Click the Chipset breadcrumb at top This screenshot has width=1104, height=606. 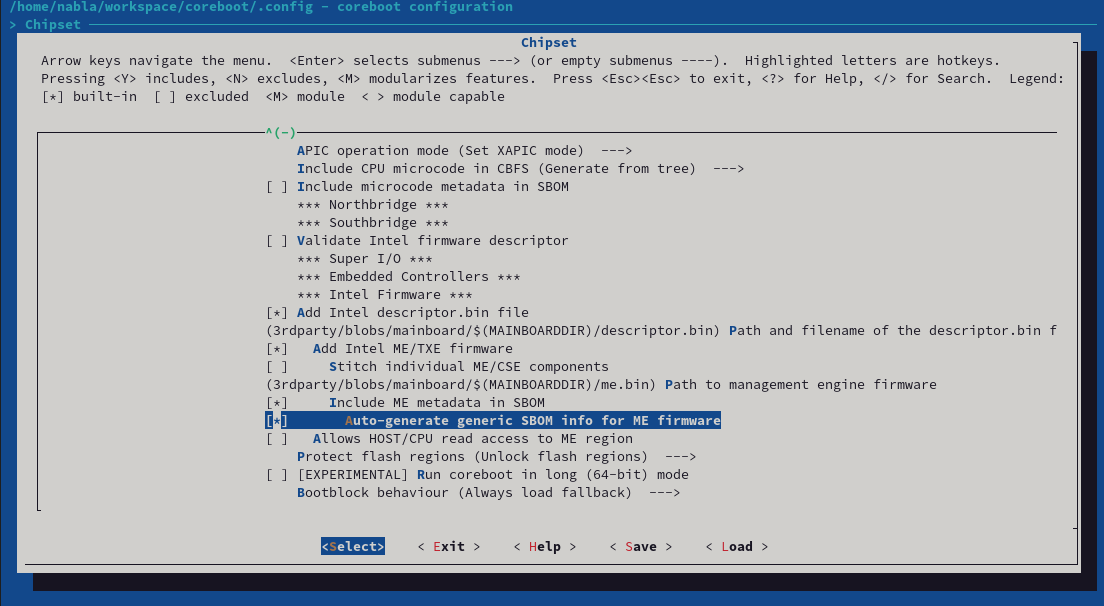[x=53, y=25]
